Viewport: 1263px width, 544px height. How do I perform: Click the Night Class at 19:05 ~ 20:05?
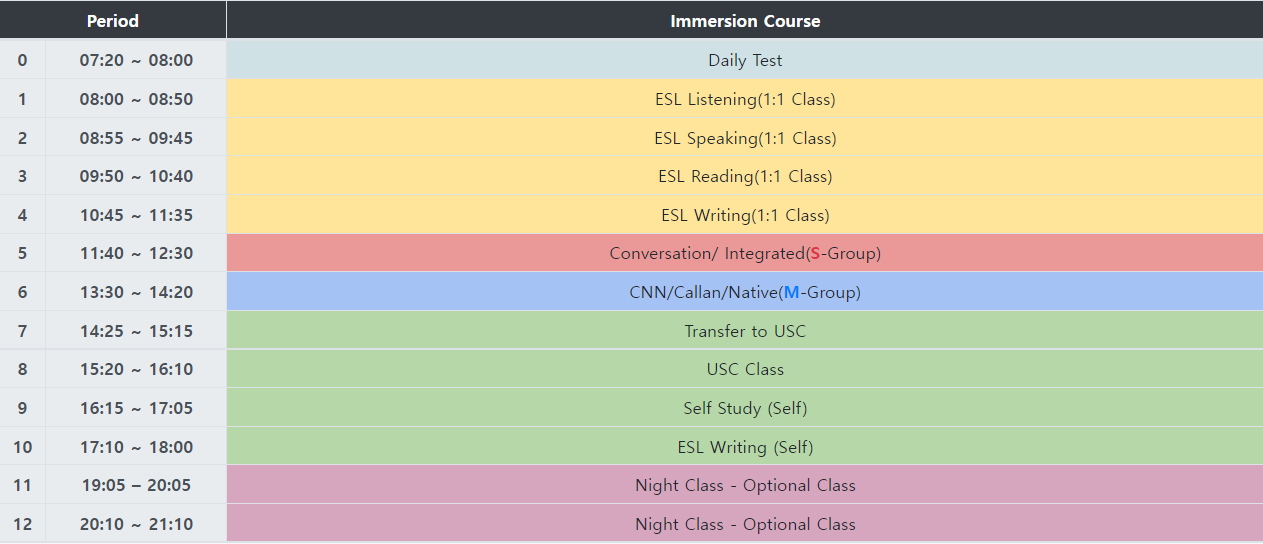tap(745, 485)
